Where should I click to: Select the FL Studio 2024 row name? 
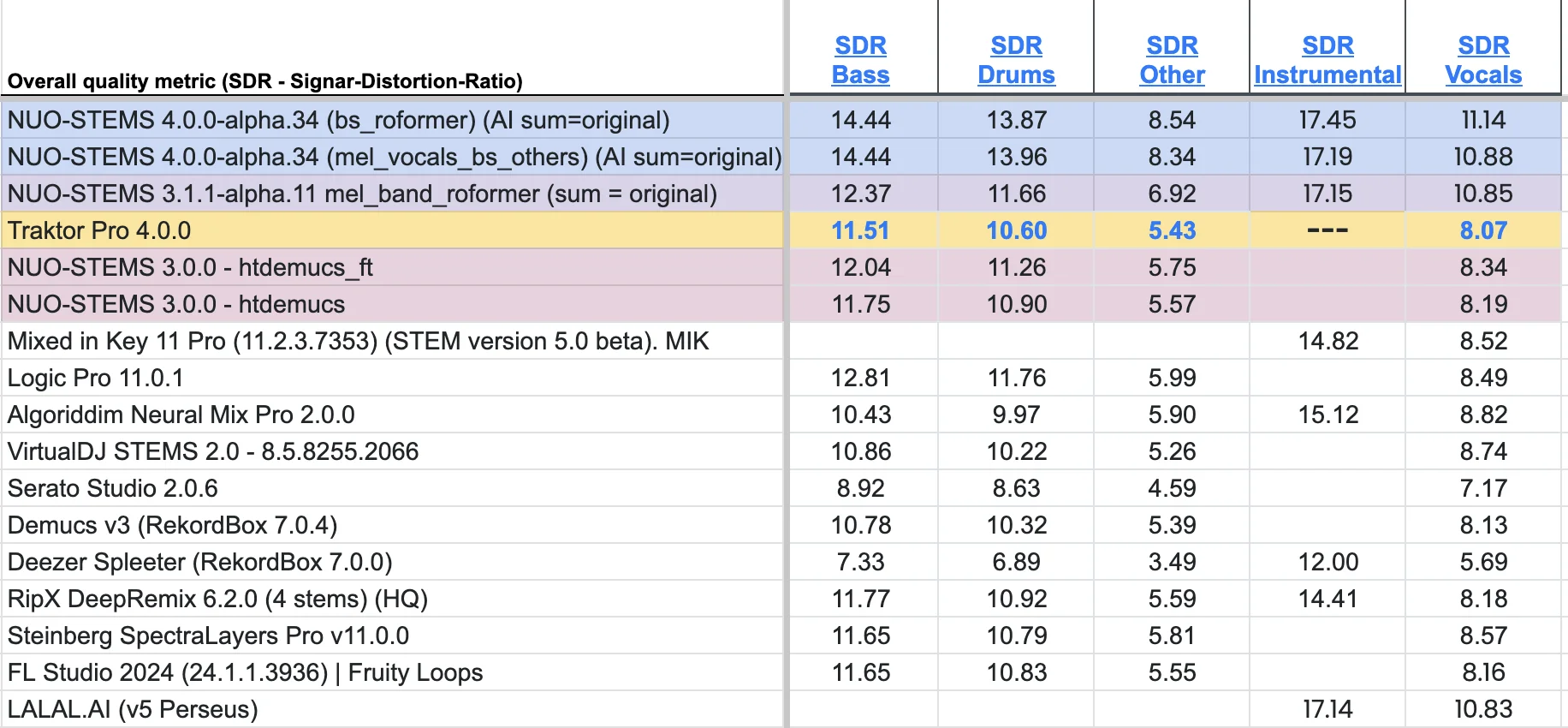point(245,672)
